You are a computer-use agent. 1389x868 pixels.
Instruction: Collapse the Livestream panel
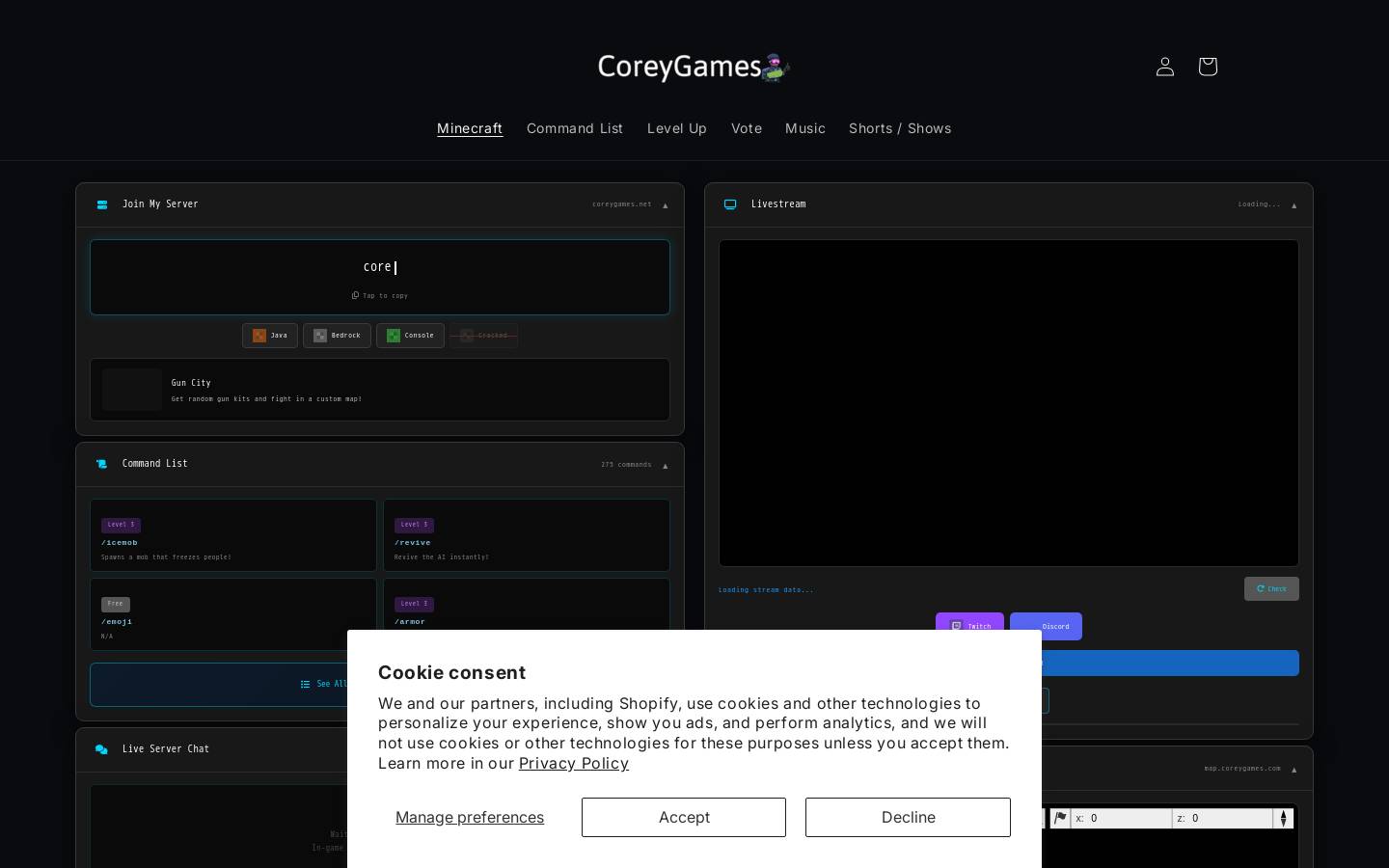1294,205
